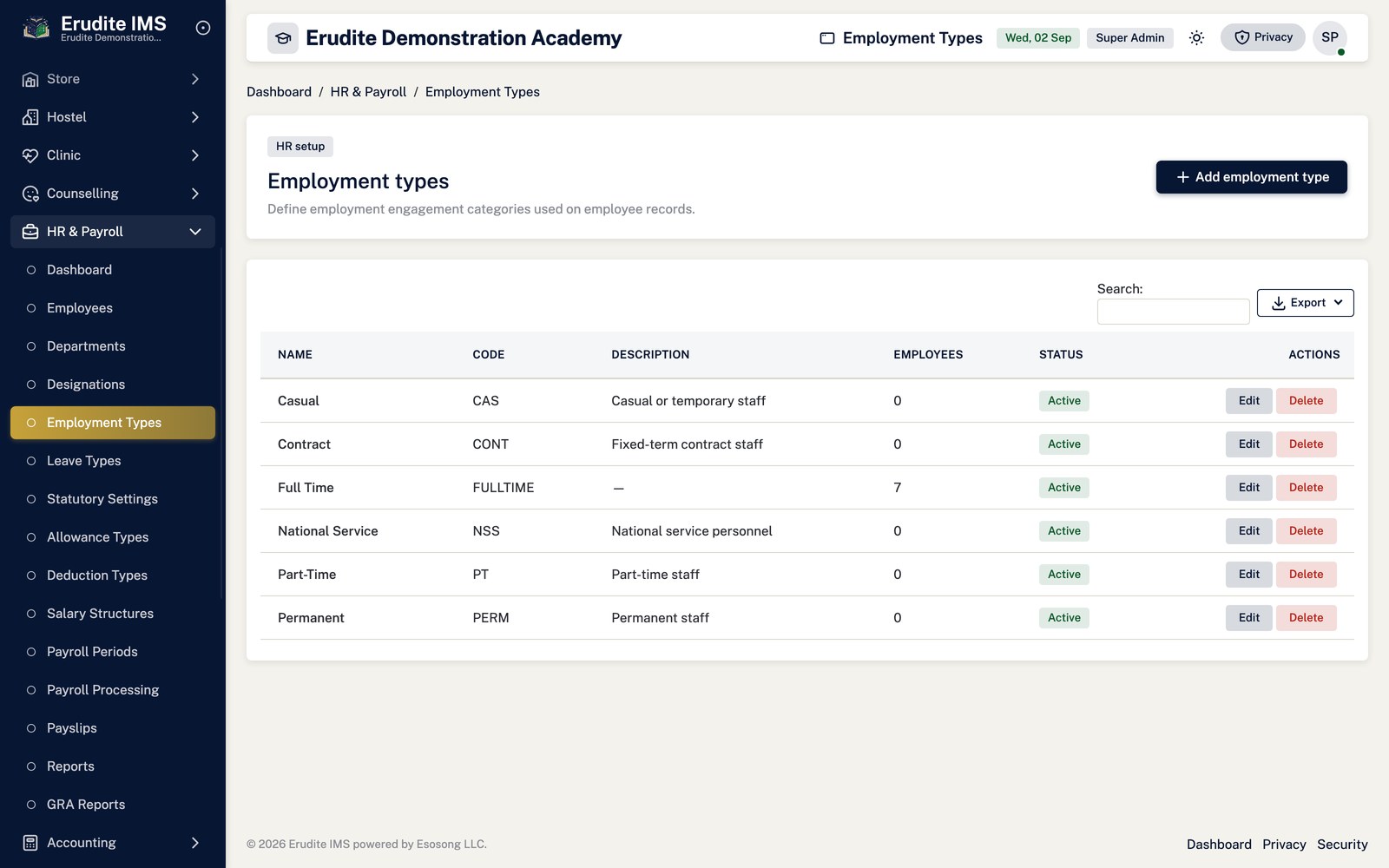The width and height of the screenshot is (1389, 868).
Task: Click the FULLTIME code cell
Action: (x=504, y=488)
